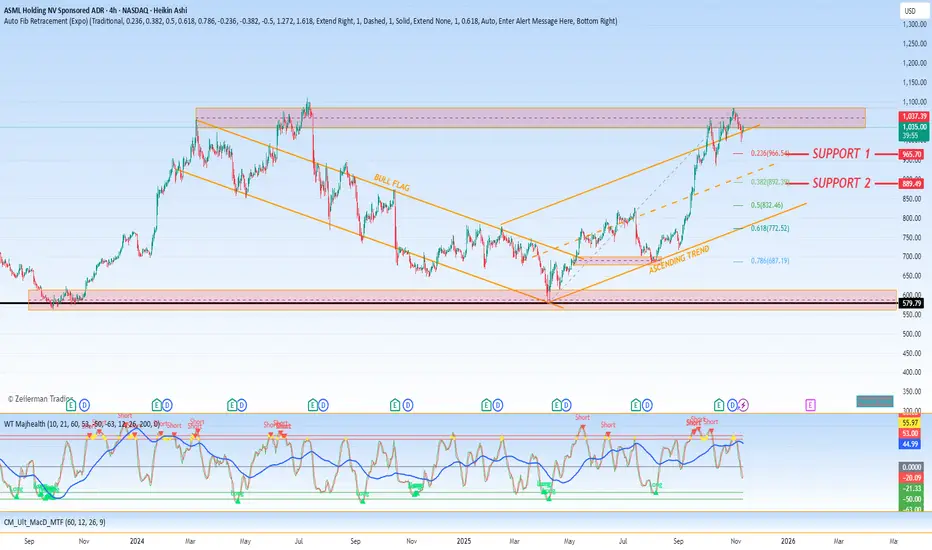Click the purple upcoming earnings E icon
The width and height of the screenshot is (932, 550).
(809, 404)
